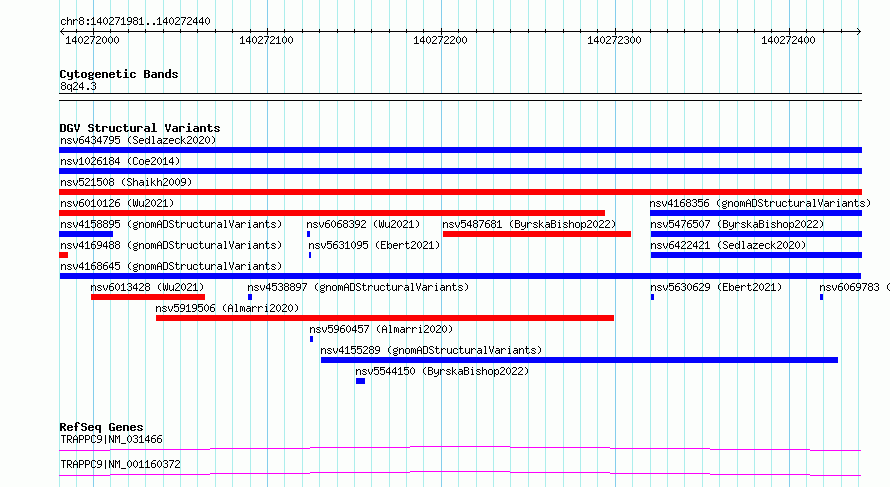Select the RefSeq Genes track title
The image size is (890, 487).
(101, 427)
